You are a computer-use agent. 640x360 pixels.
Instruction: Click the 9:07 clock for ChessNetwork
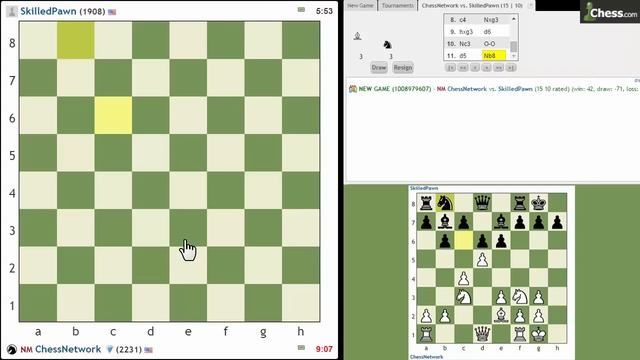(324, 349)
